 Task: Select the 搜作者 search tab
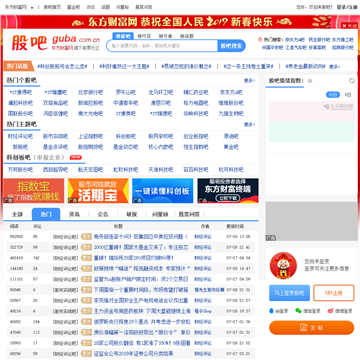pos(165,36)
